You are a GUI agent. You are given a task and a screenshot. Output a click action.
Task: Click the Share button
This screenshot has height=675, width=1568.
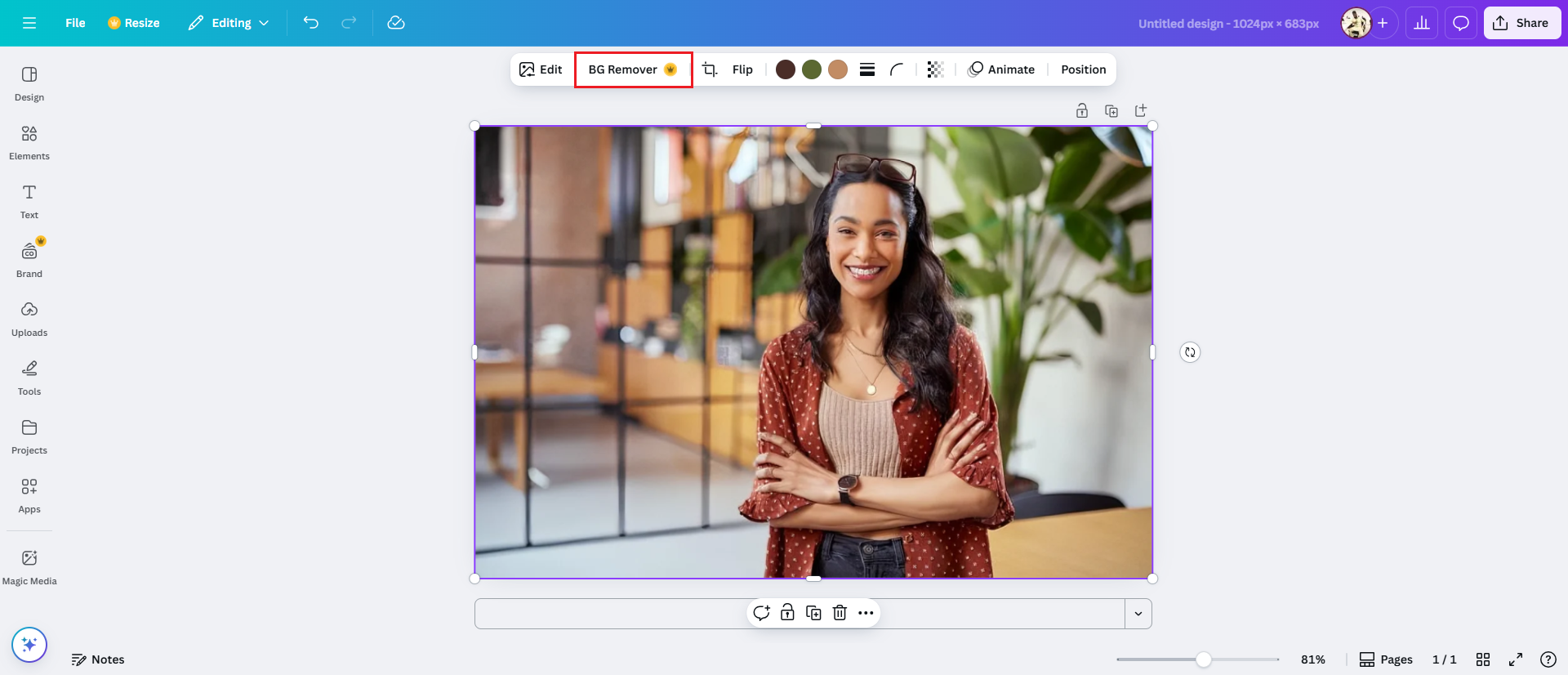coord(1522,23)
